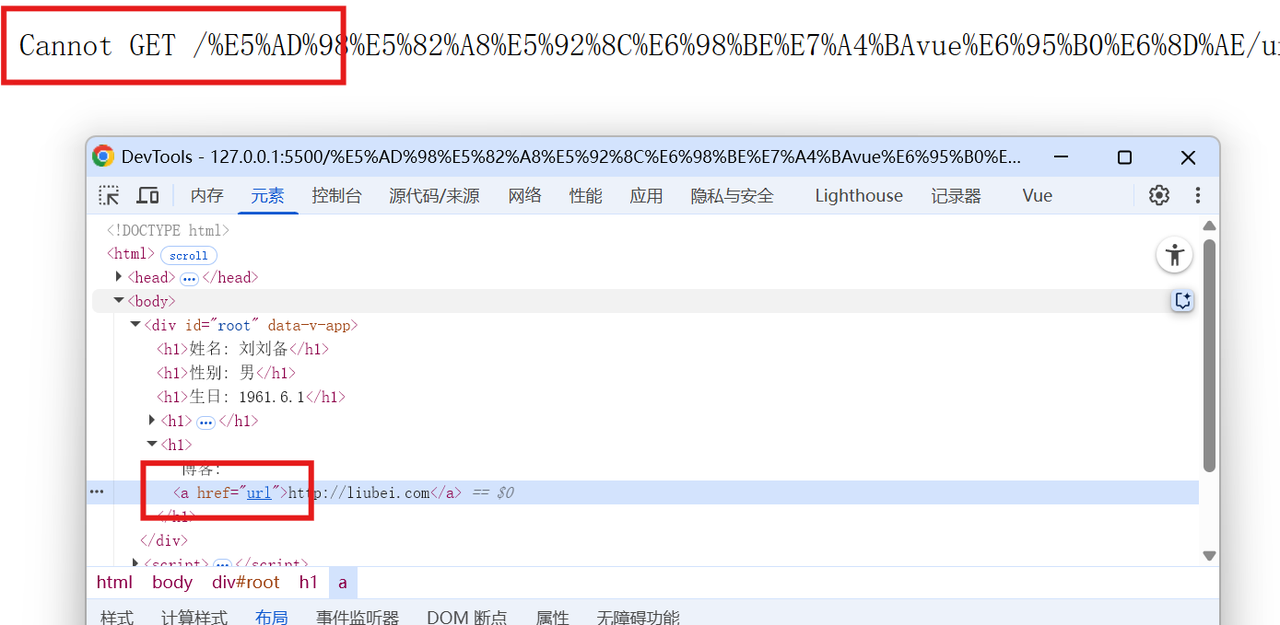This screenshot has width=1280, height=625.
Task: Open the 性能 tab
Action: [586, 196]
